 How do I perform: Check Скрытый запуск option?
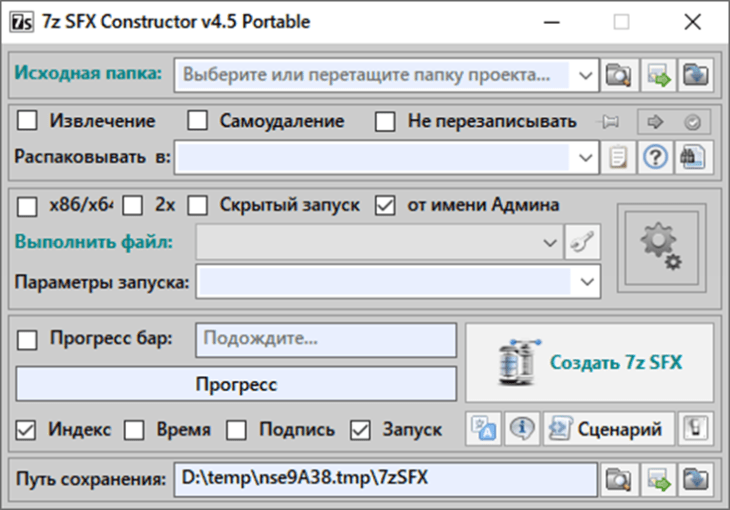click(197, 205)
